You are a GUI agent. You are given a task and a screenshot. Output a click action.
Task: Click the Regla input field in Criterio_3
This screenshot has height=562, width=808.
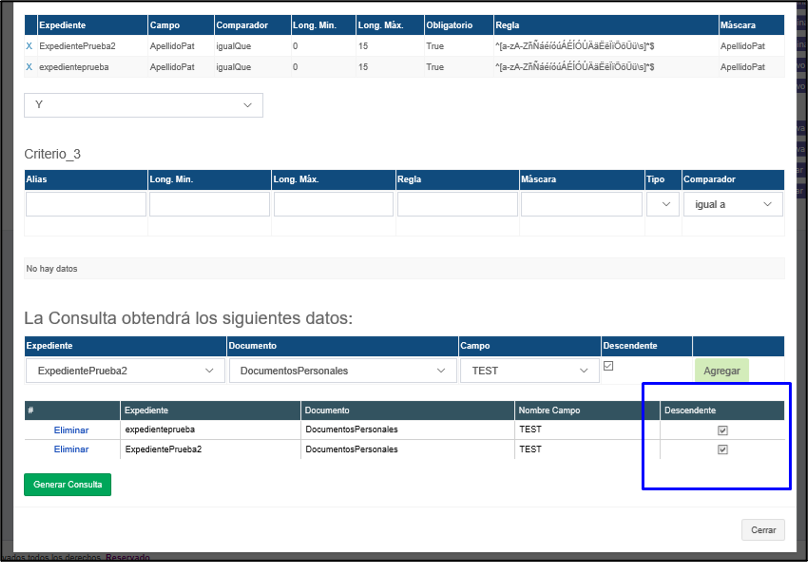click(x=457, y=204)
